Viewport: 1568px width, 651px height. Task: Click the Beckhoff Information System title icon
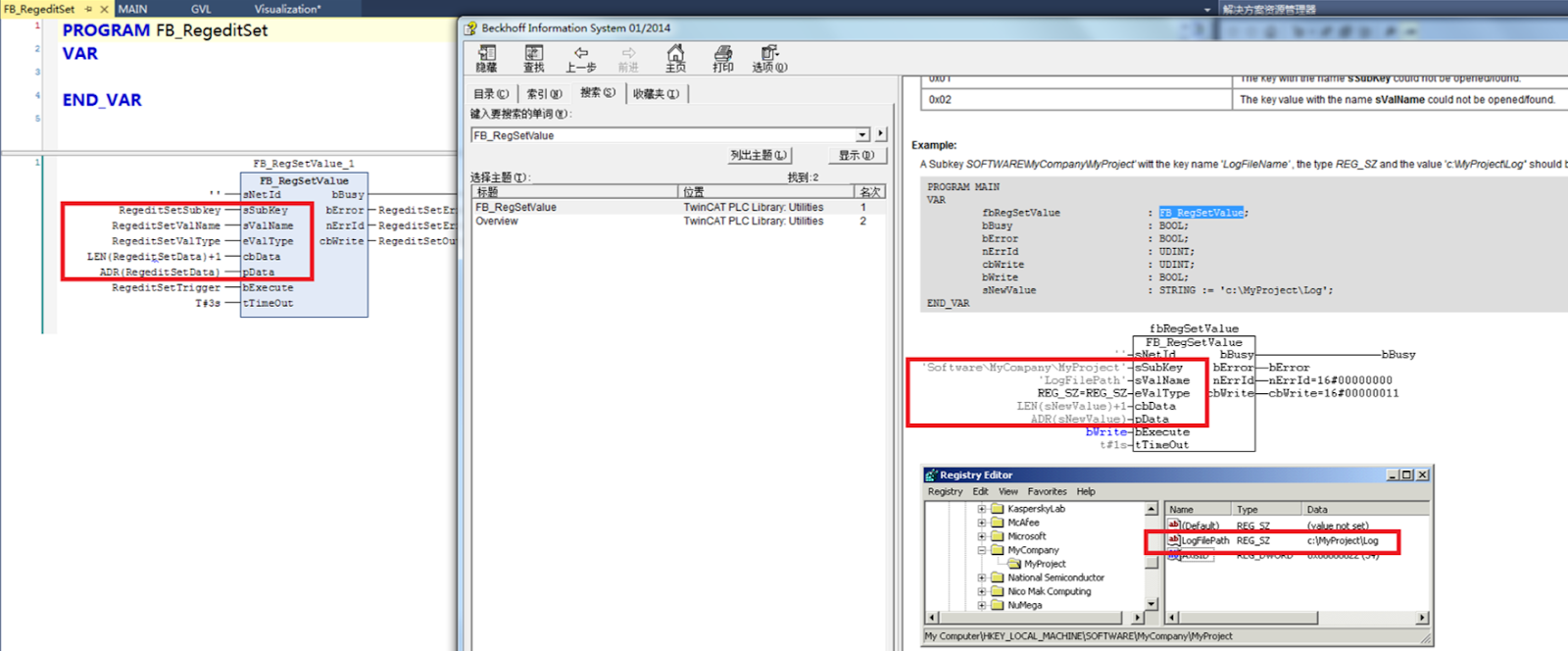470,28
